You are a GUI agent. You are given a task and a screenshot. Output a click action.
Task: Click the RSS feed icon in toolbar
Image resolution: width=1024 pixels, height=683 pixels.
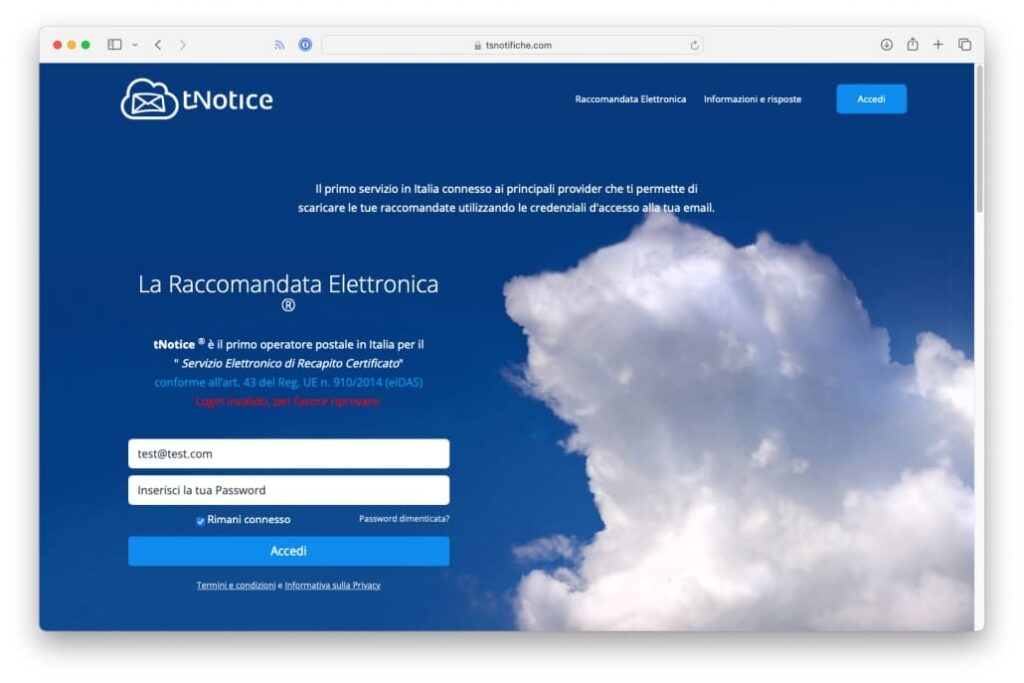tap(280, 45)
